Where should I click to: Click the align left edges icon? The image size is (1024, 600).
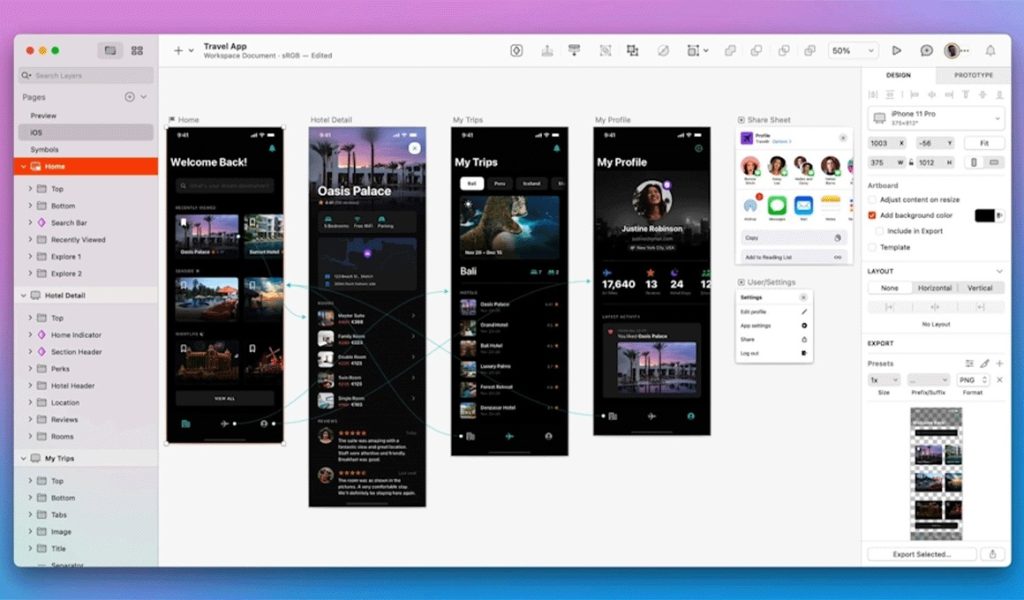coord(914,95)
